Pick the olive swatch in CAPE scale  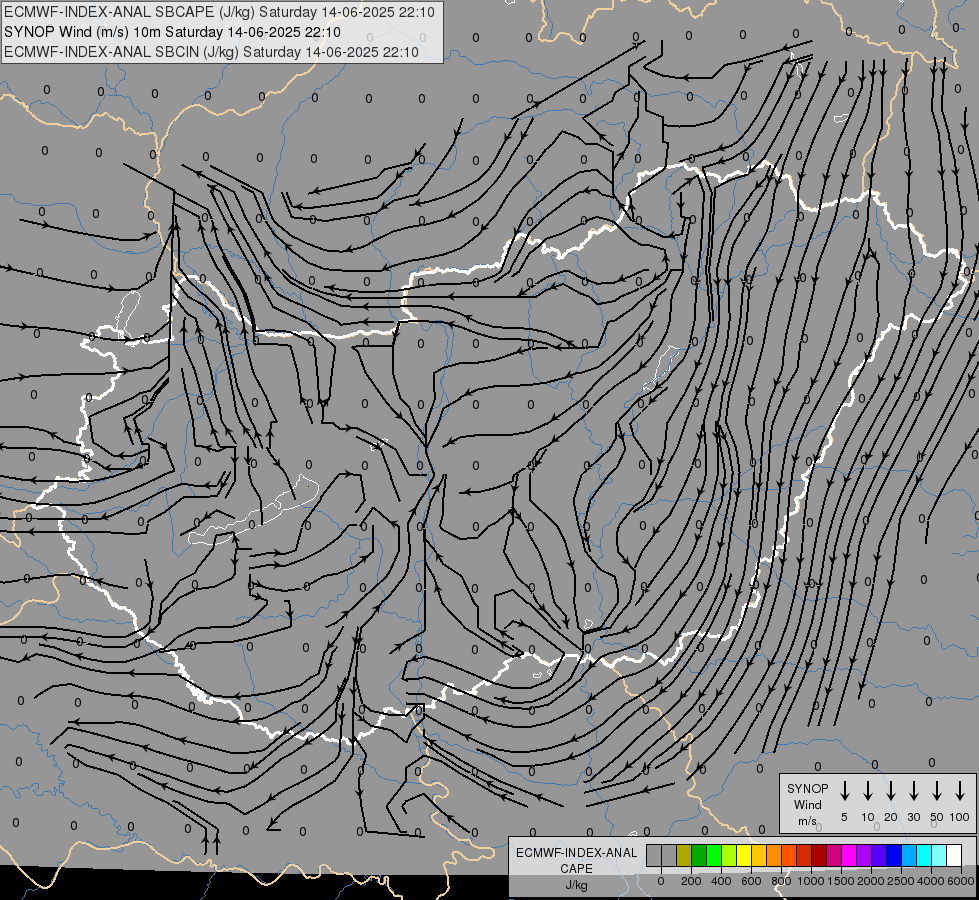tap(684, 855)
